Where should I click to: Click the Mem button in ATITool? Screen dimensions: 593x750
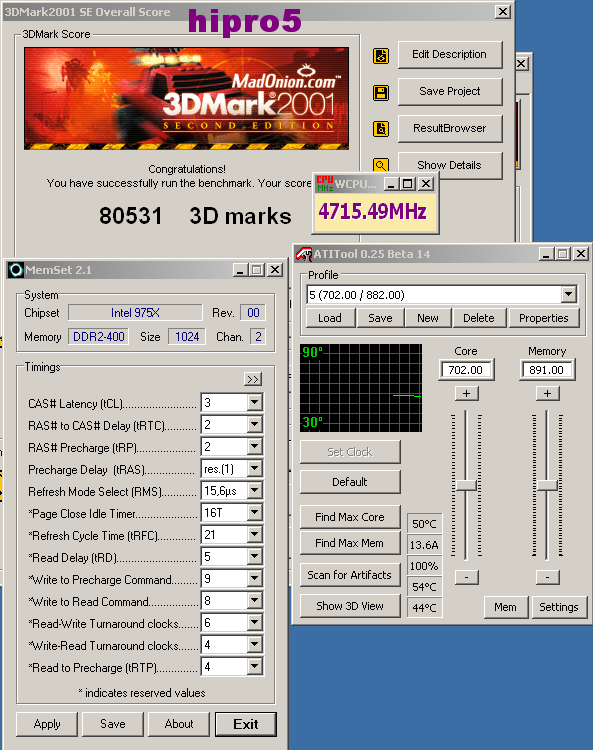point(505,607)
